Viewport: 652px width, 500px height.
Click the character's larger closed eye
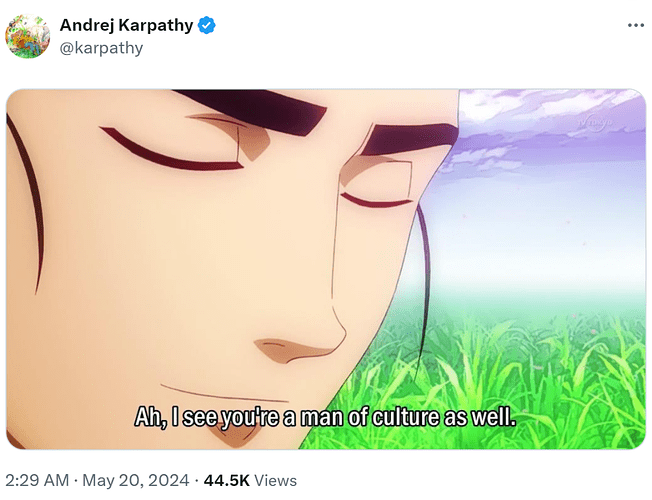[x=170, y=151]
